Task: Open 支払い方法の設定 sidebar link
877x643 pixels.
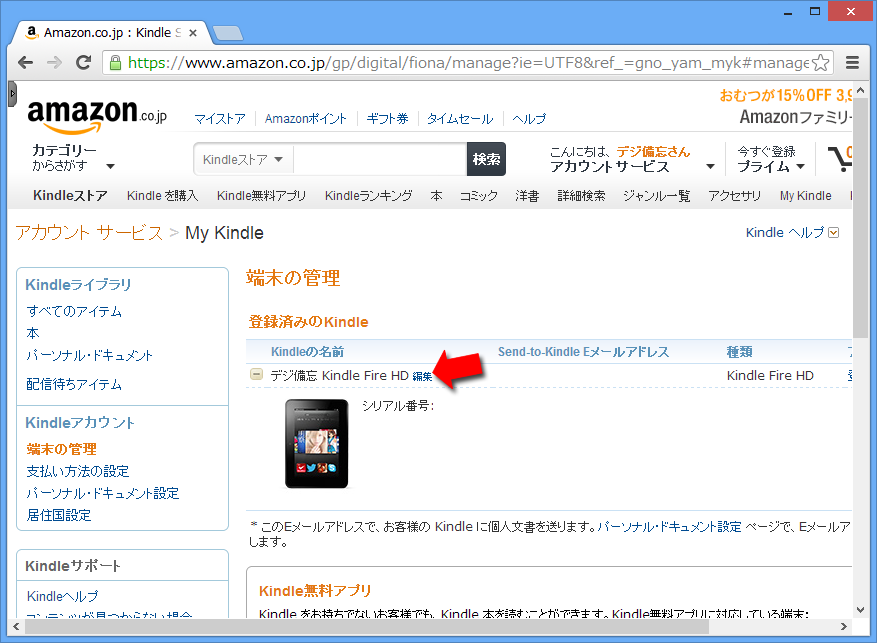Action: tap(78, 471)
